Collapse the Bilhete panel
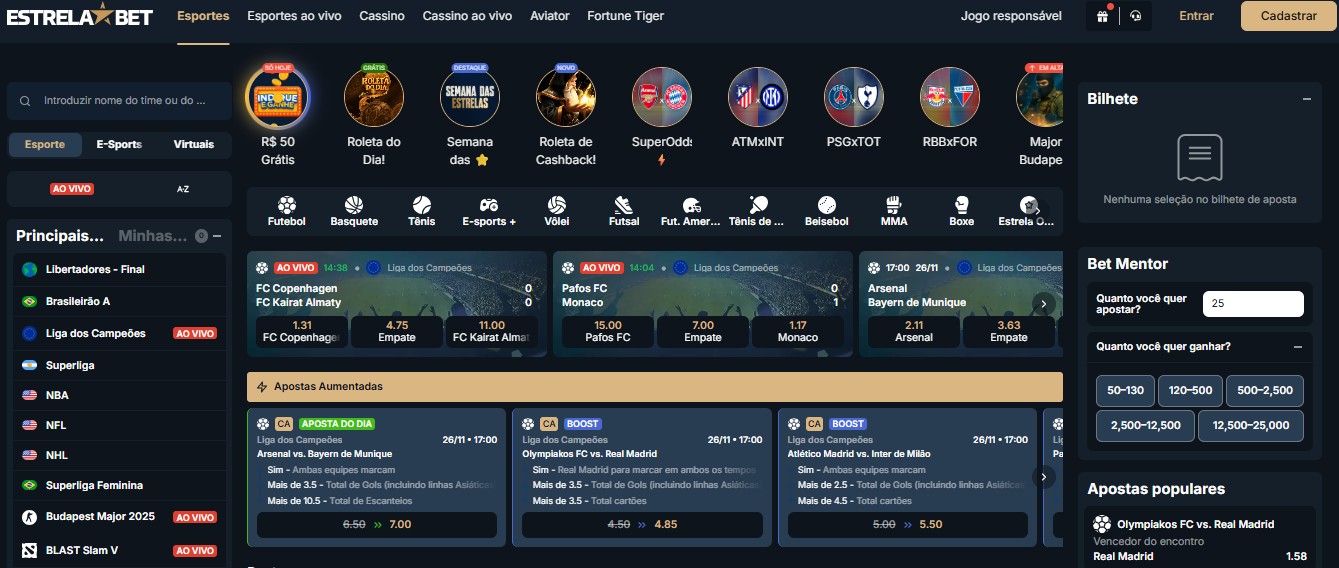 click(1306, 99)
